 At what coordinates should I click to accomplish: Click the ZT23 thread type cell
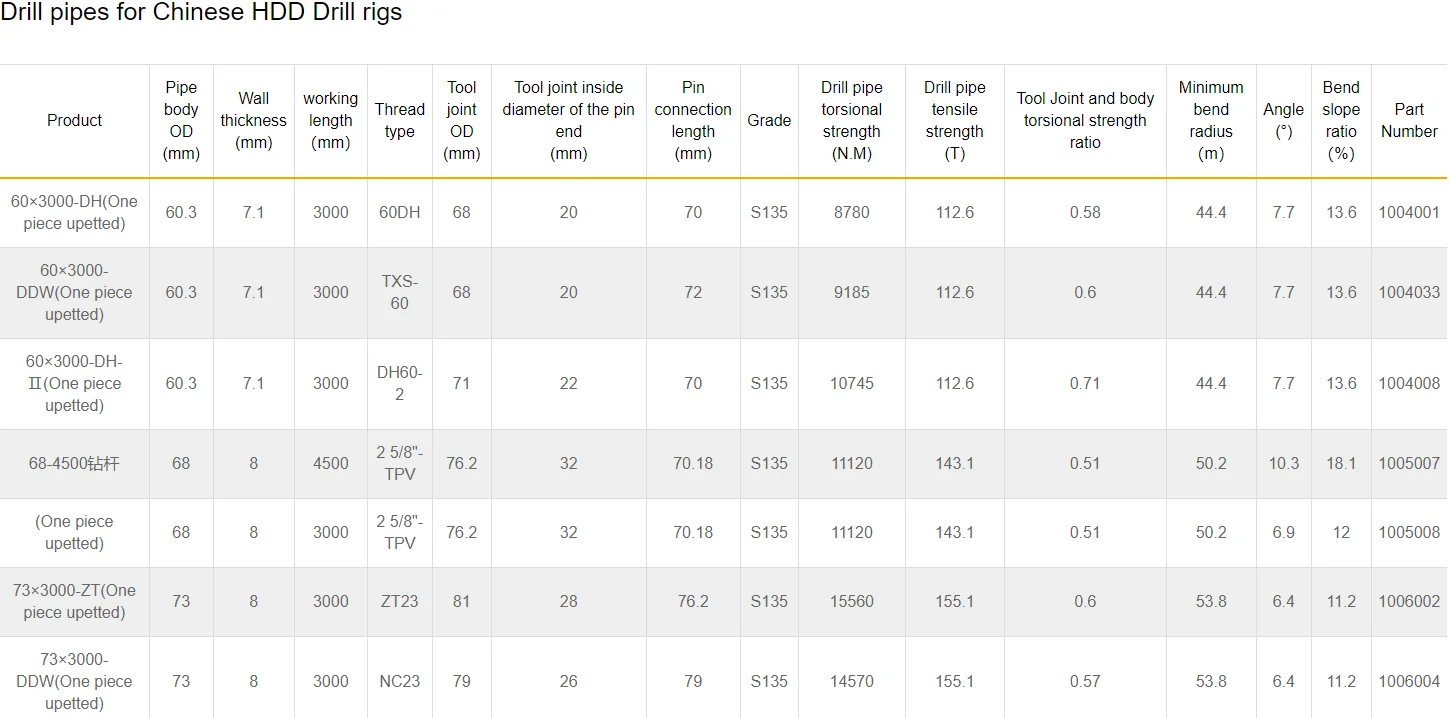[x=399, y=601]
